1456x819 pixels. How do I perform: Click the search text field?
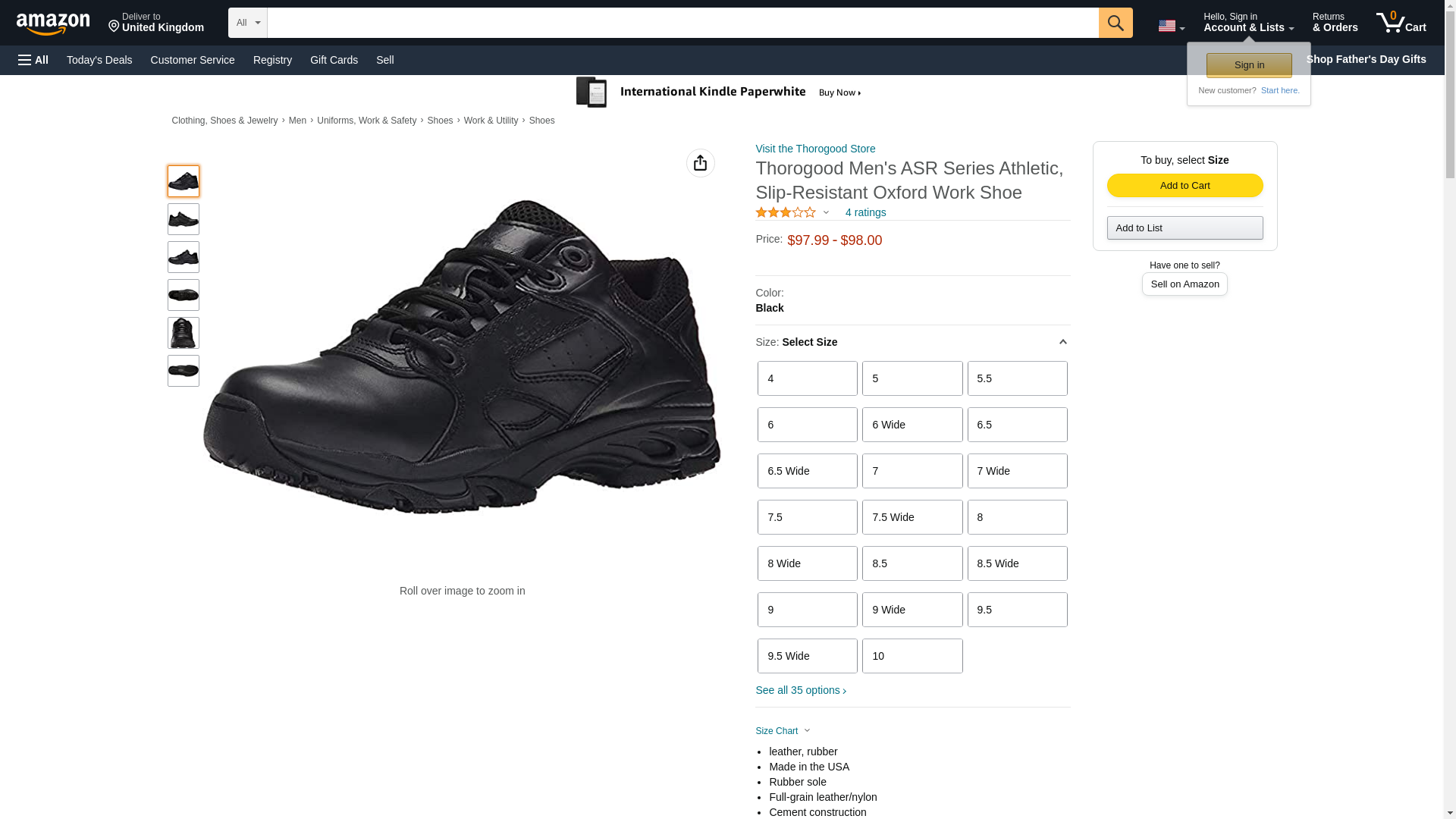click(x=683, y=23)
